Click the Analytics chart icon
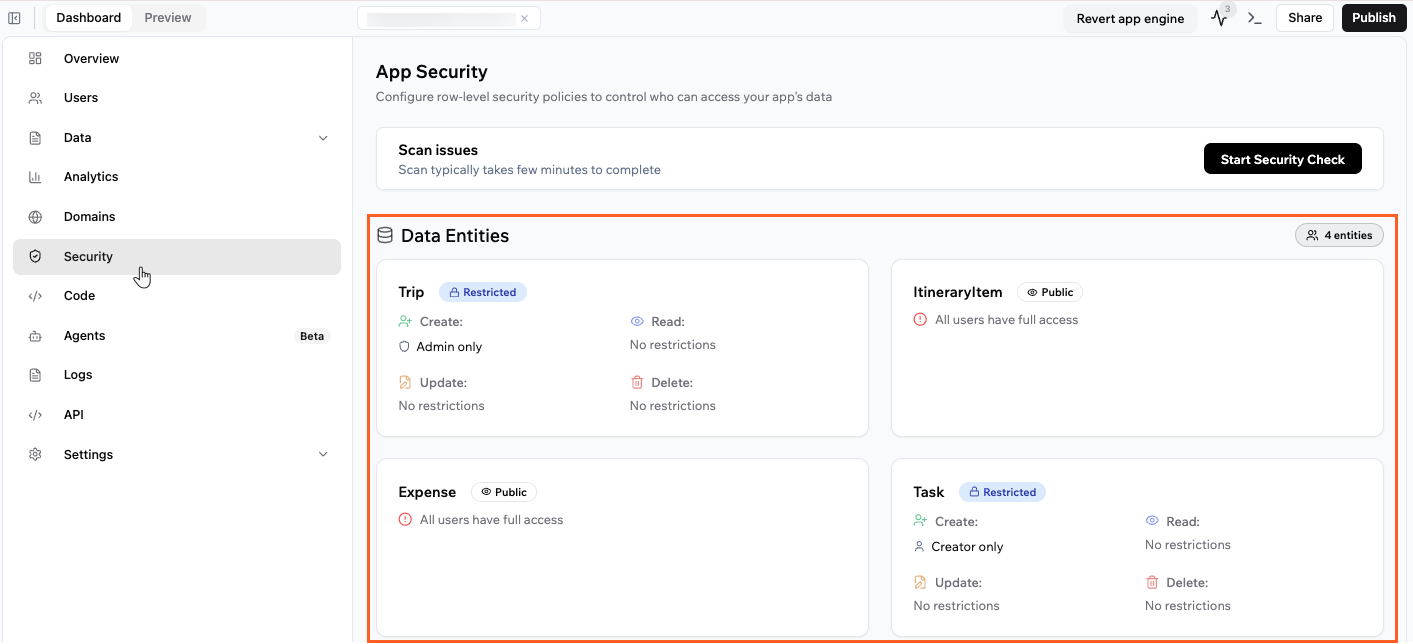The height and width of the screenshot is (644, 1413). pyautogui.click(x=35, y=177)
